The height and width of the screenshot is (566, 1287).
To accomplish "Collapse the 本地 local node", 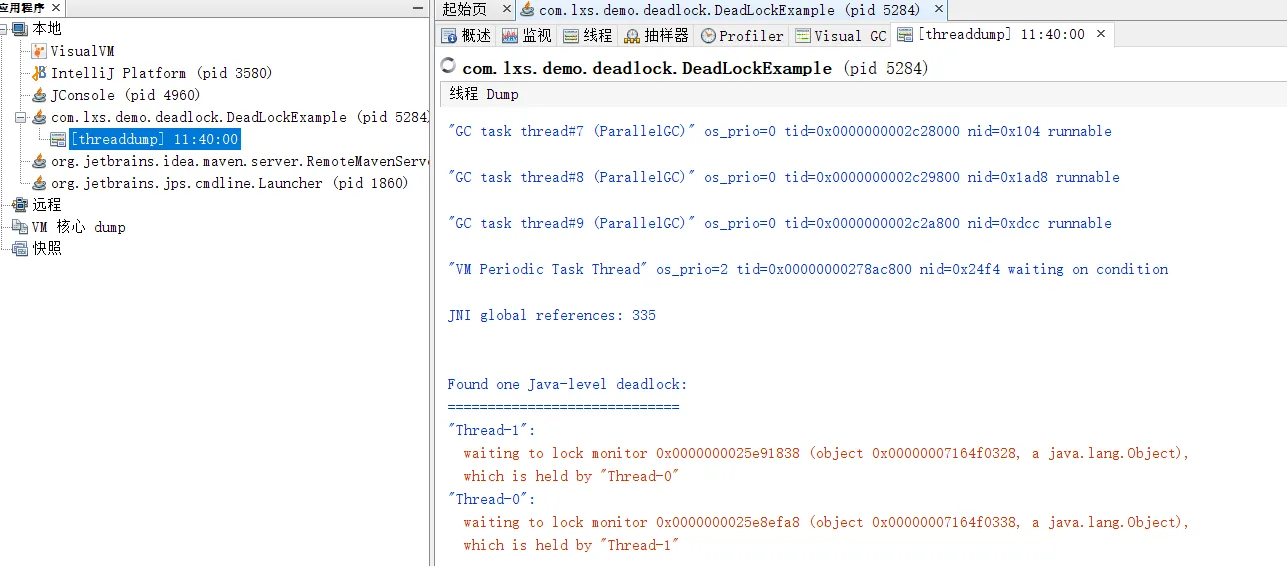I will (5, 29).
